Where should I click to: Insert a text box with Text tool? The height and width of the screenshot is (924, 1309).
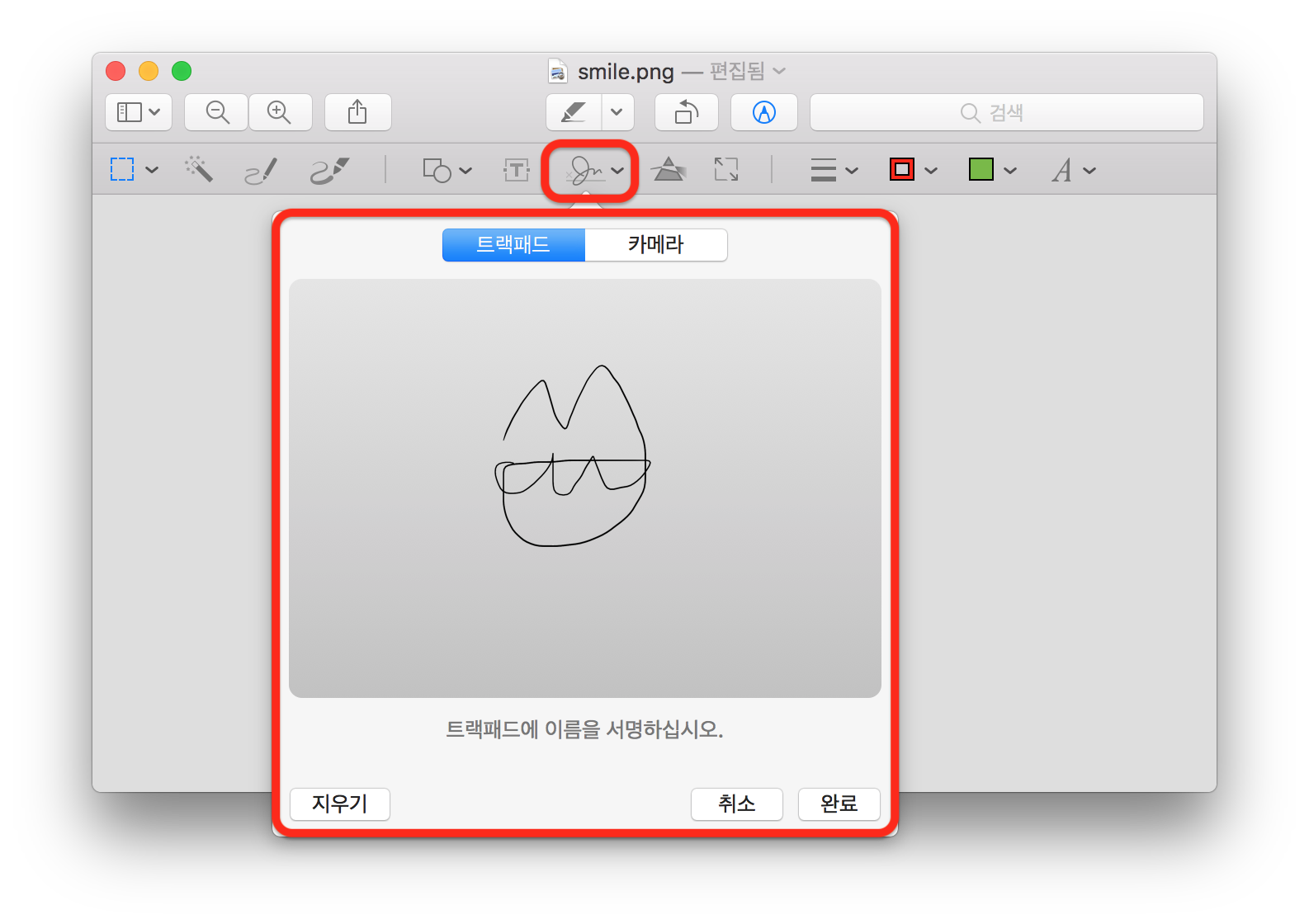tap(517, 170)
